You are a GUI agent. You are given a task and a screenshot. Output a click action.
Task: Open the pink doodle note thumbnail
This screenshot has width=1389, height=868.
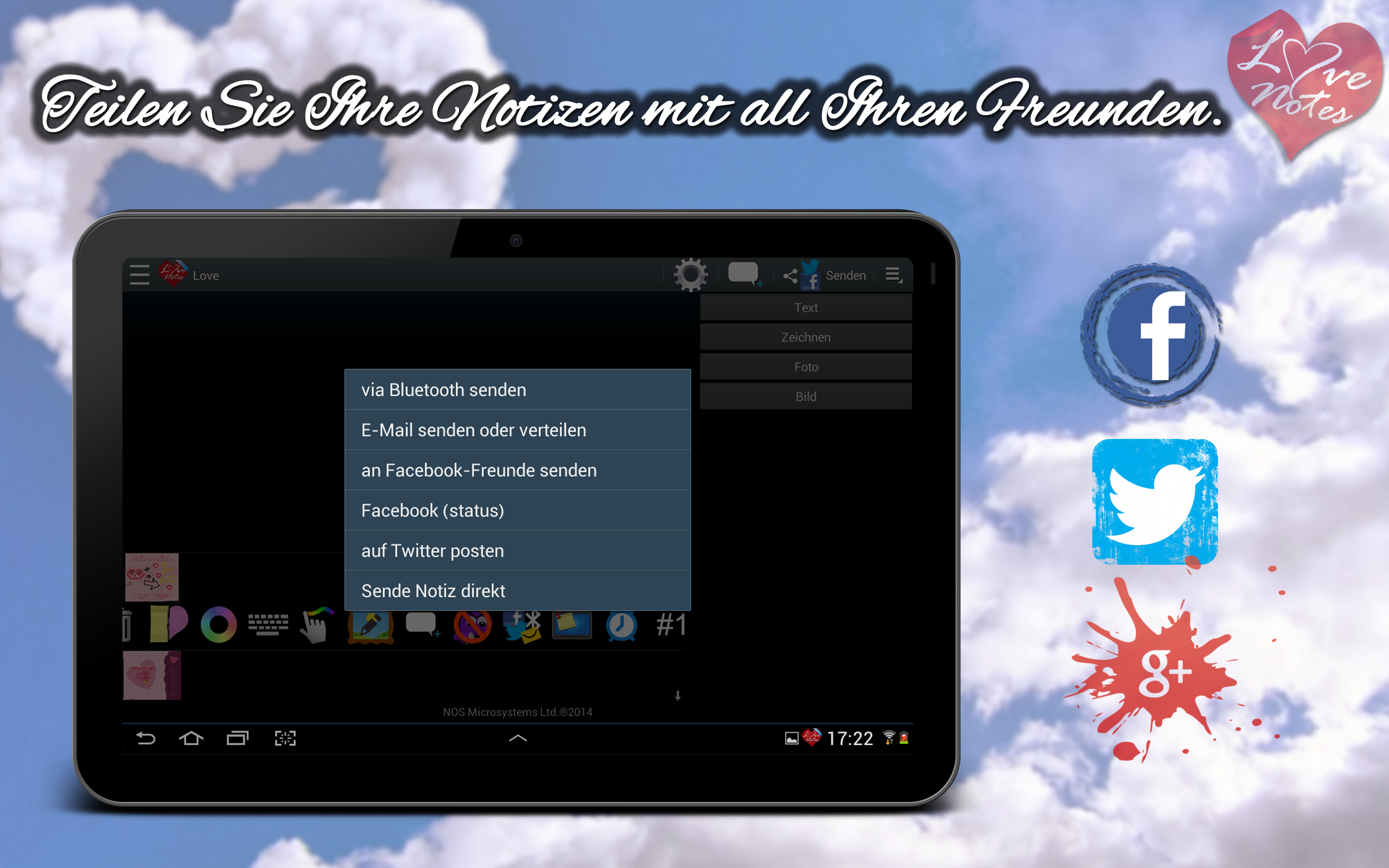tap(152, 577)
